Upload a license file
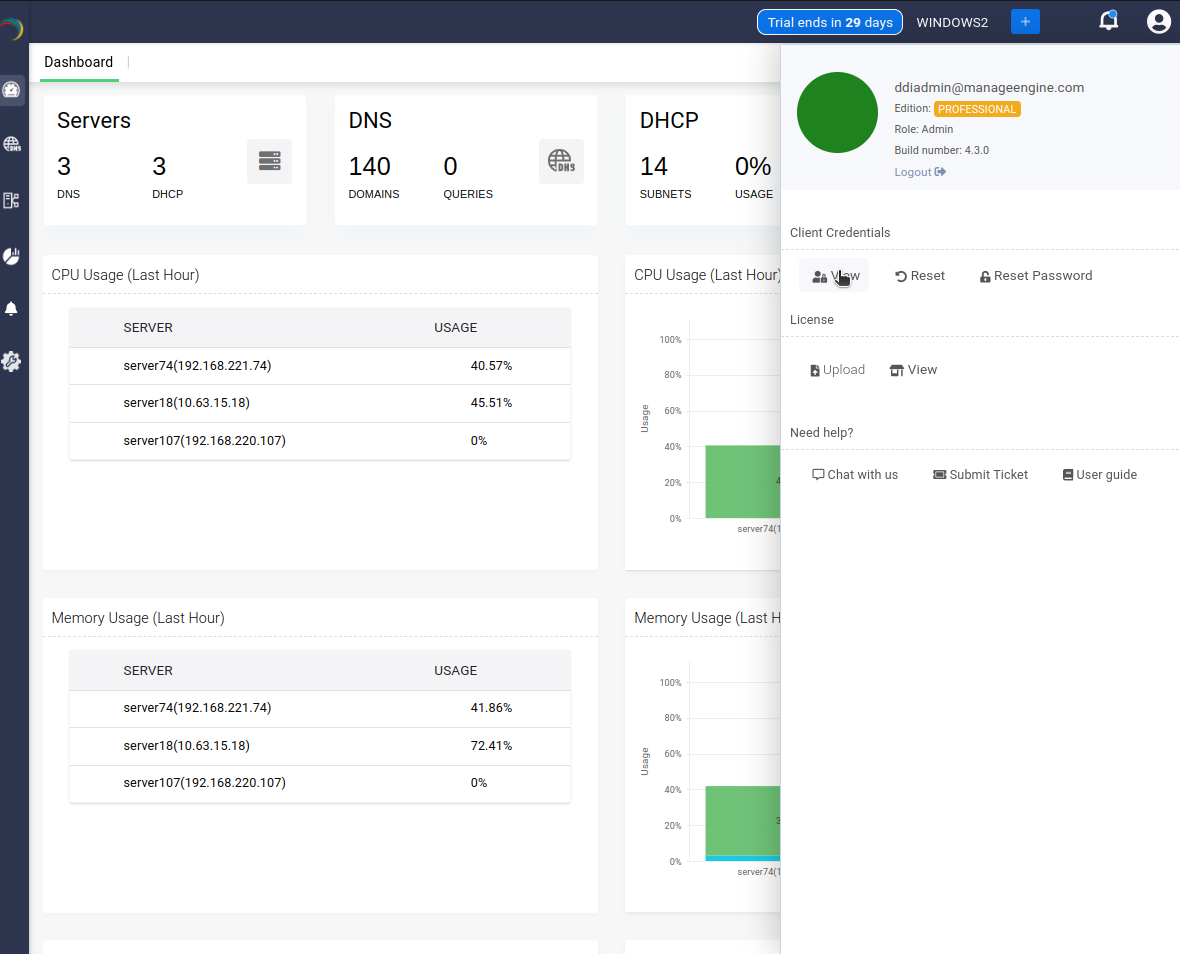The width and height of the screenshot is (1180, 954). pos(837,369)
